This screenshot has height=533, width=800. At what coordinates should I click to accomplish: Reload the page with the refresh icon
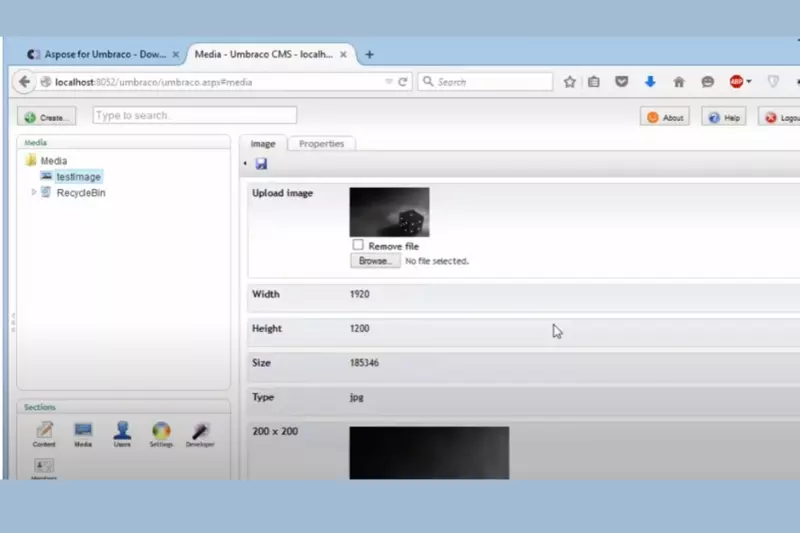(x=403, y=82)
